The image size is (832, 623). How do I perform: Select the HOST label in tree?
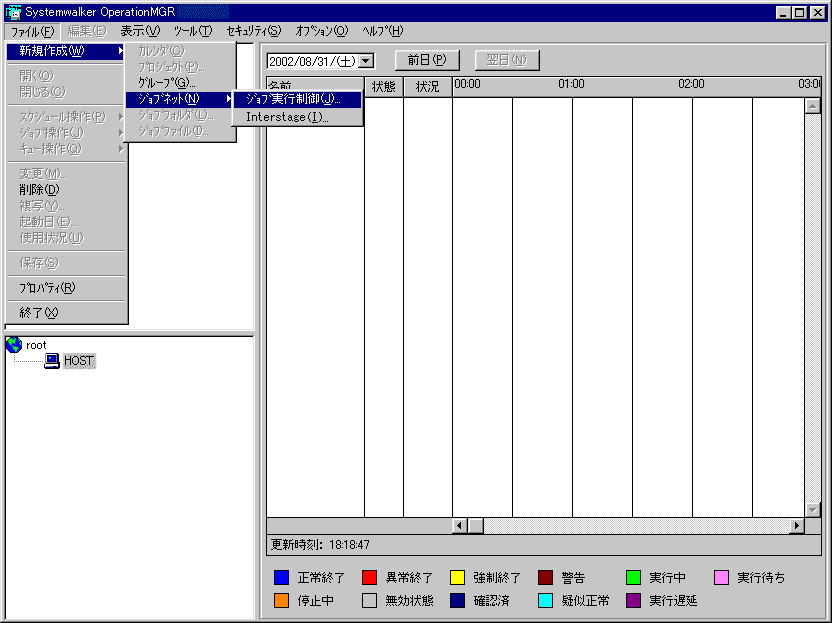(x=79, y=361)
